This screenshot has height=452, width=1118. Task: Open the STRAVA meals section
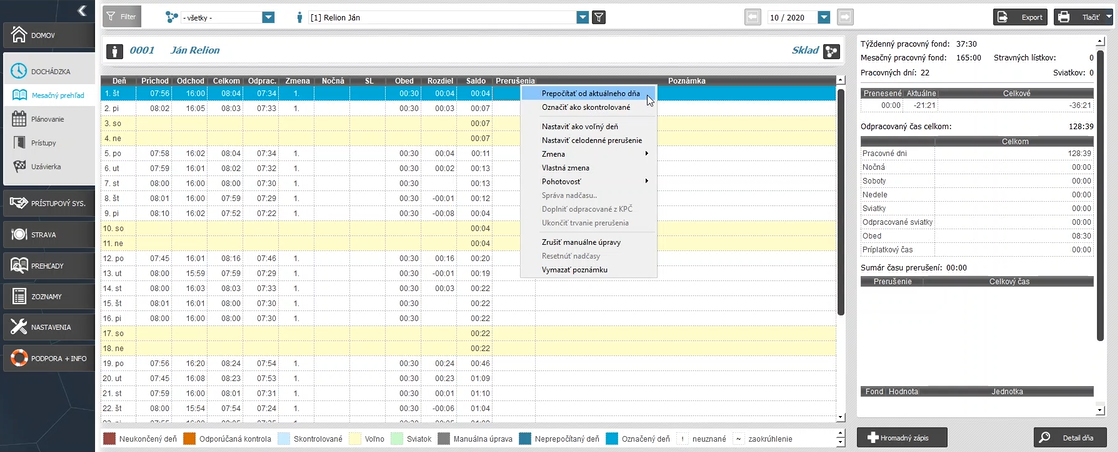tap(48, 234)
